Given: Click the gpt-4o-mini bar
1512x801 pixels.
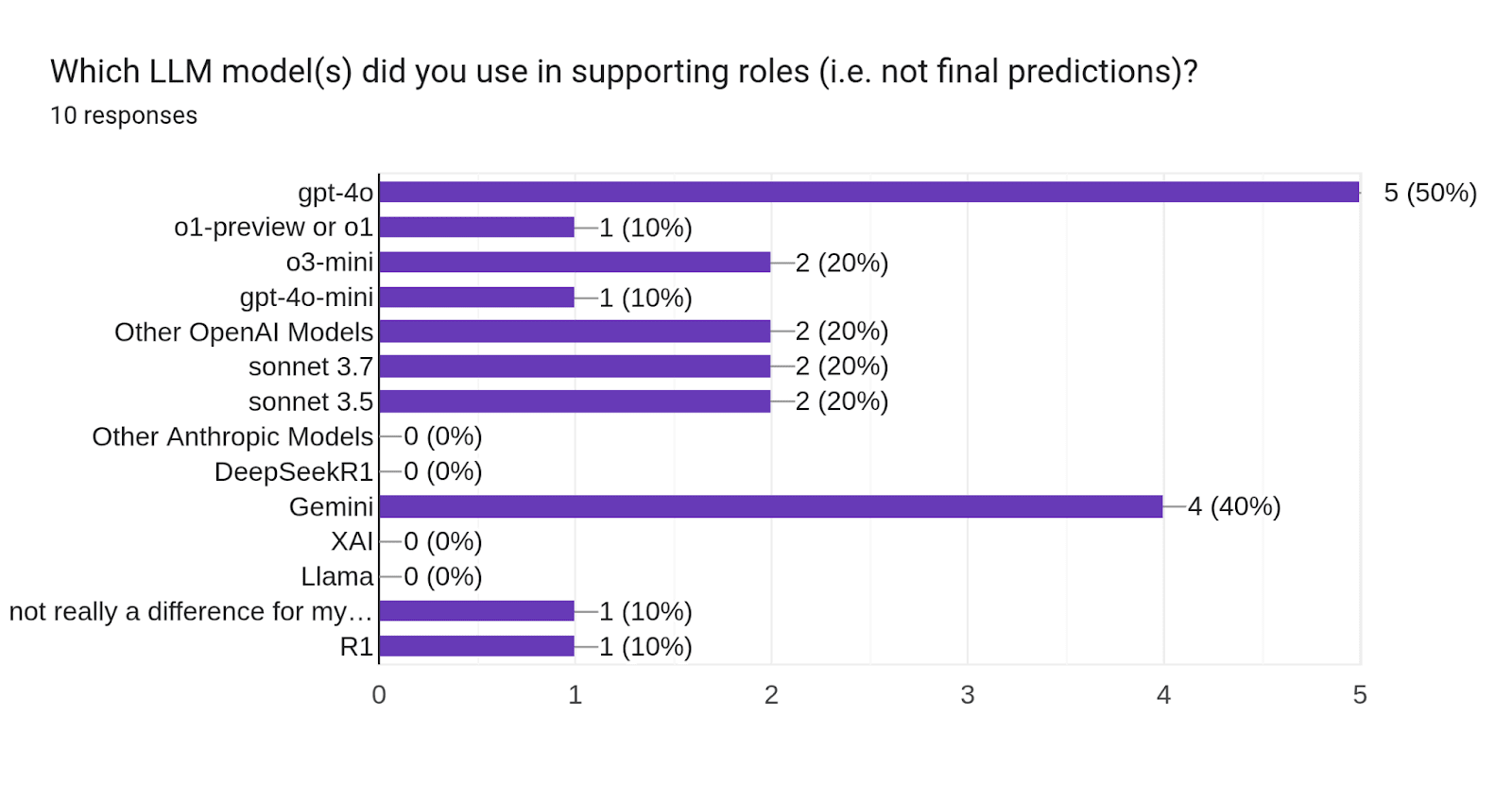Looking at the screenshot, I should pyautogui.click(x=476, y=298).
